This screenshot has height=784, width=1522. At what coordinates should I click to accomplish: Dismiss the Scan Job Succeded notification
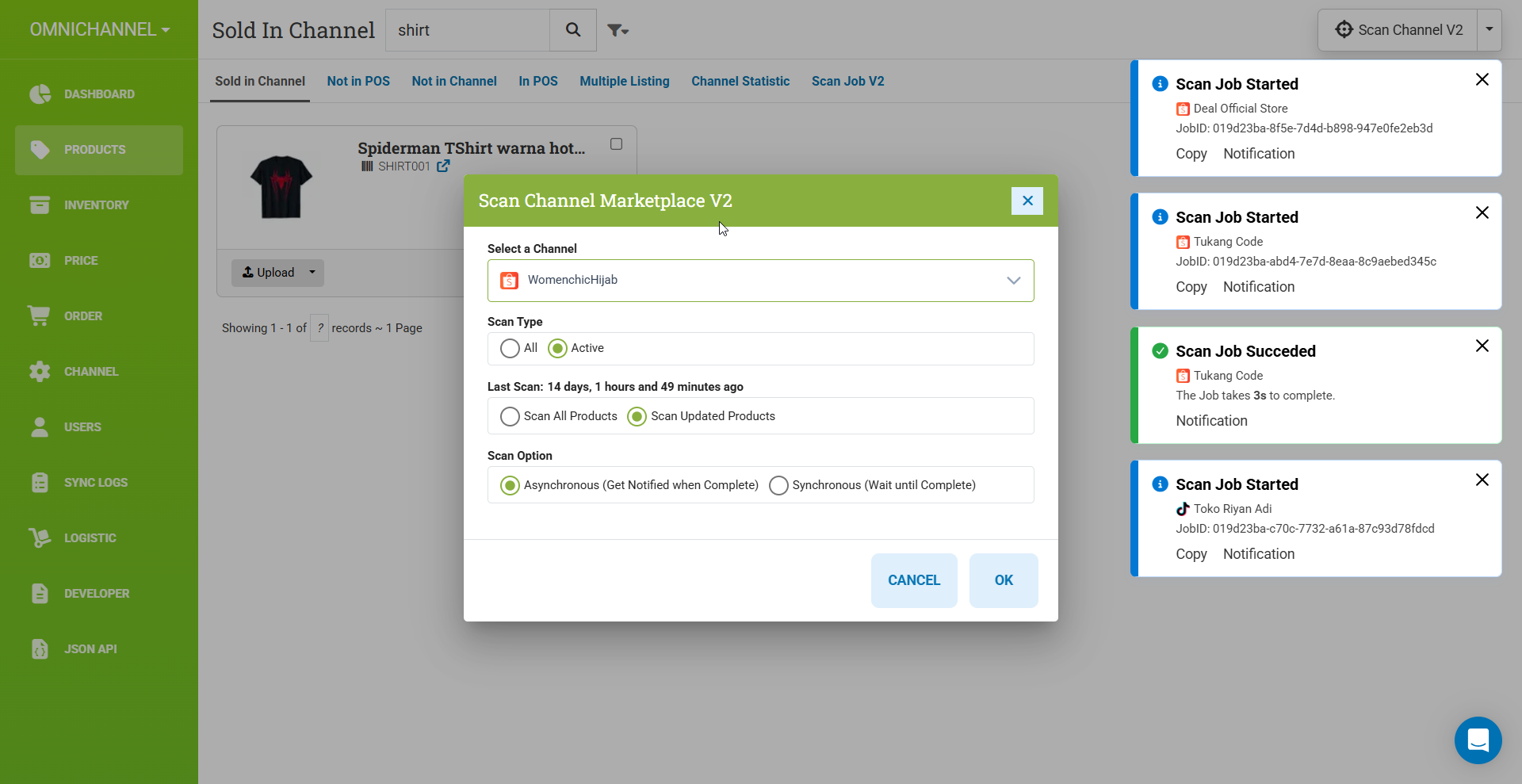click(x=1482, y=346)
